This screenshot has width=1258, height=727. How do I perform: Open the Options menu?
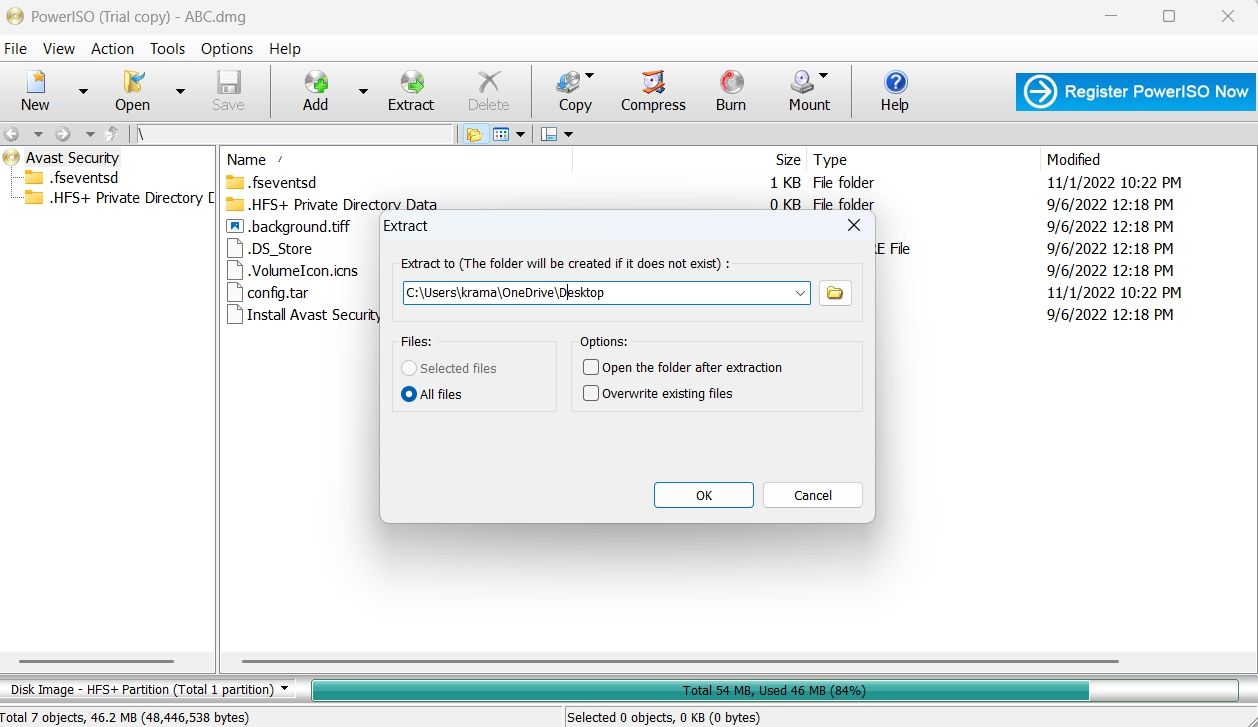226,48
